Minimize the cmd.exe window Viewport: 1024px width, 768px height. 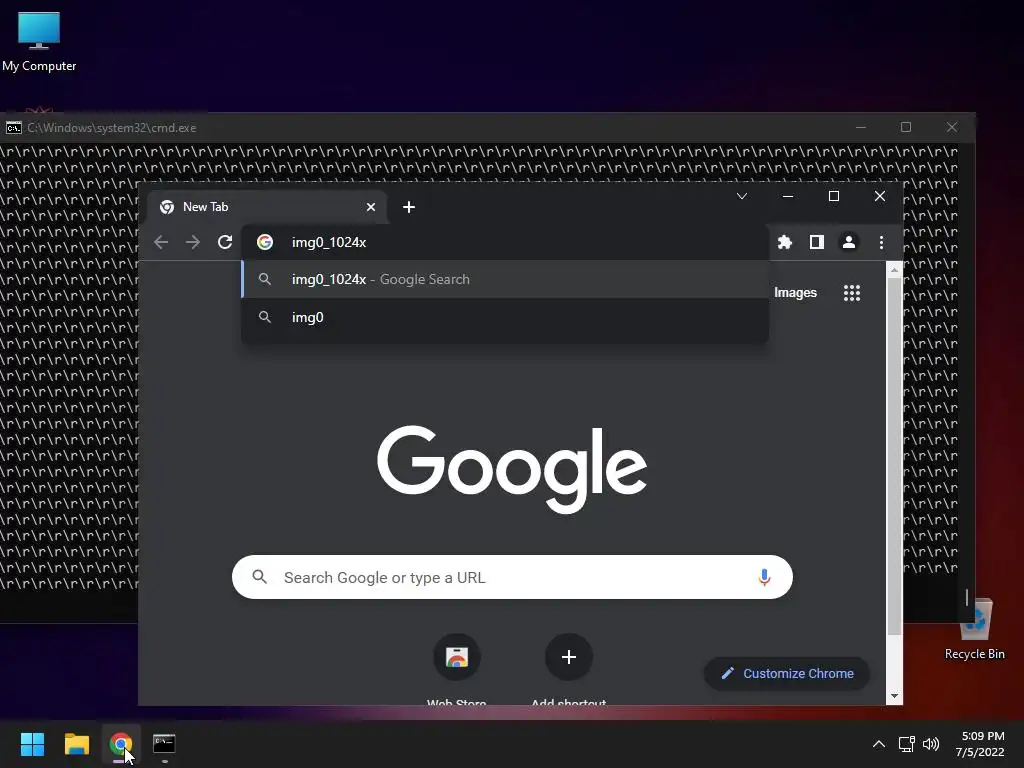click(x=861, y=127)
